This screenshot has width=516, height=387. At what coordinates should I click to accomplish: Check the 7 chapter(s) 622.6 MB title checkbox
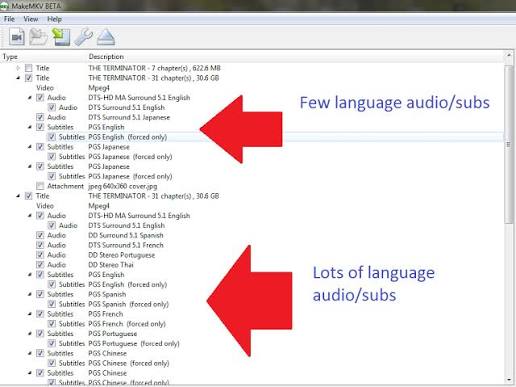pyautogui.click(x=29, y=68)
